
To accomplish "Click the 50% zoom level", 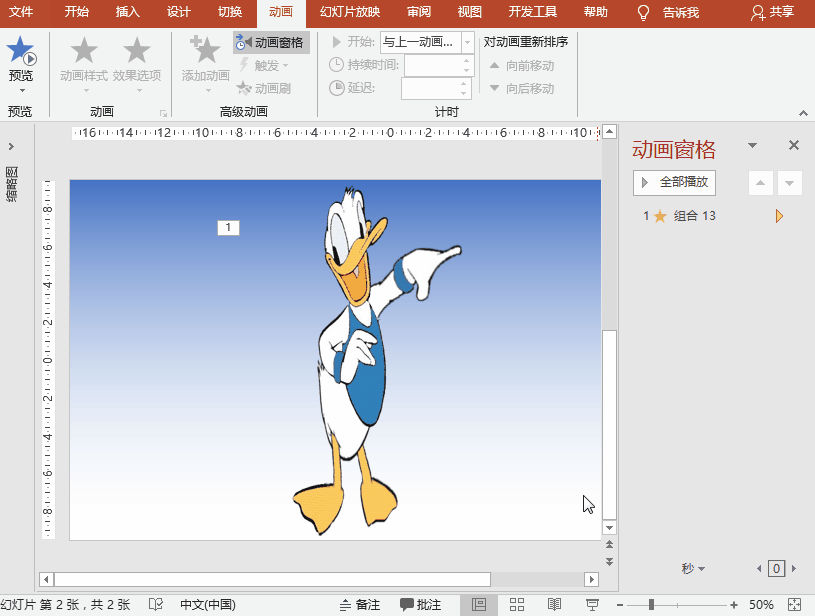I will pos(761,605).
